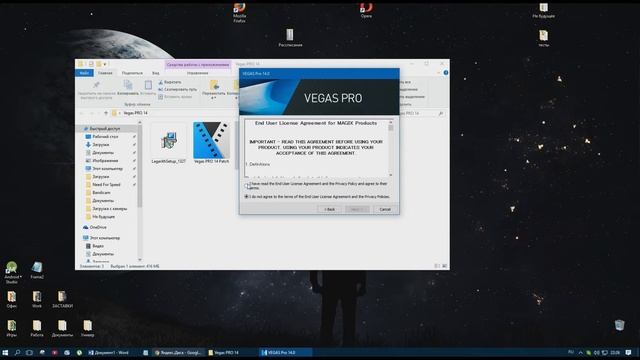Open the Работа desktop folder
Image resolution: width=640 pixels, height=360 pixels.
tap(37, 329)
